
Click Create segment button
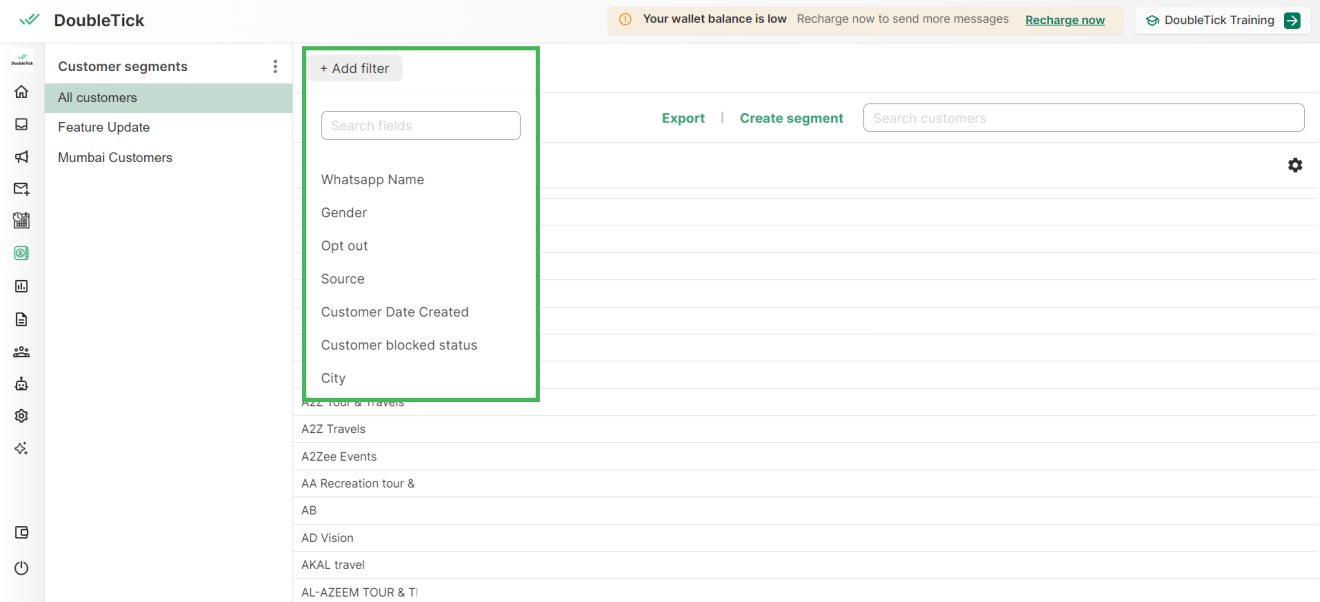(x=791, y=118)
